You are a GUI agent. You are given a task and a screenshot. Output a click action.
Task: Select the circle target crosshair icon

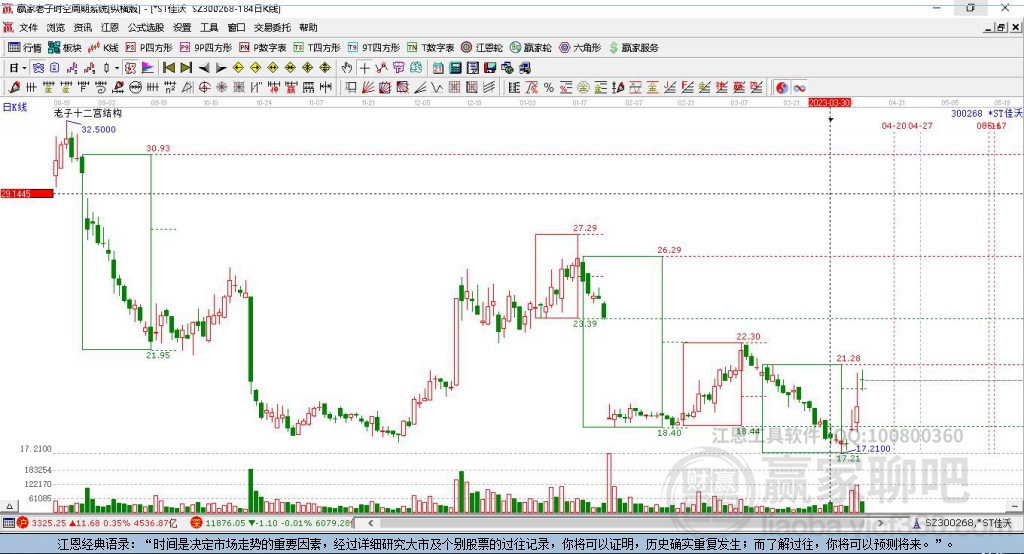coord(204,88)
